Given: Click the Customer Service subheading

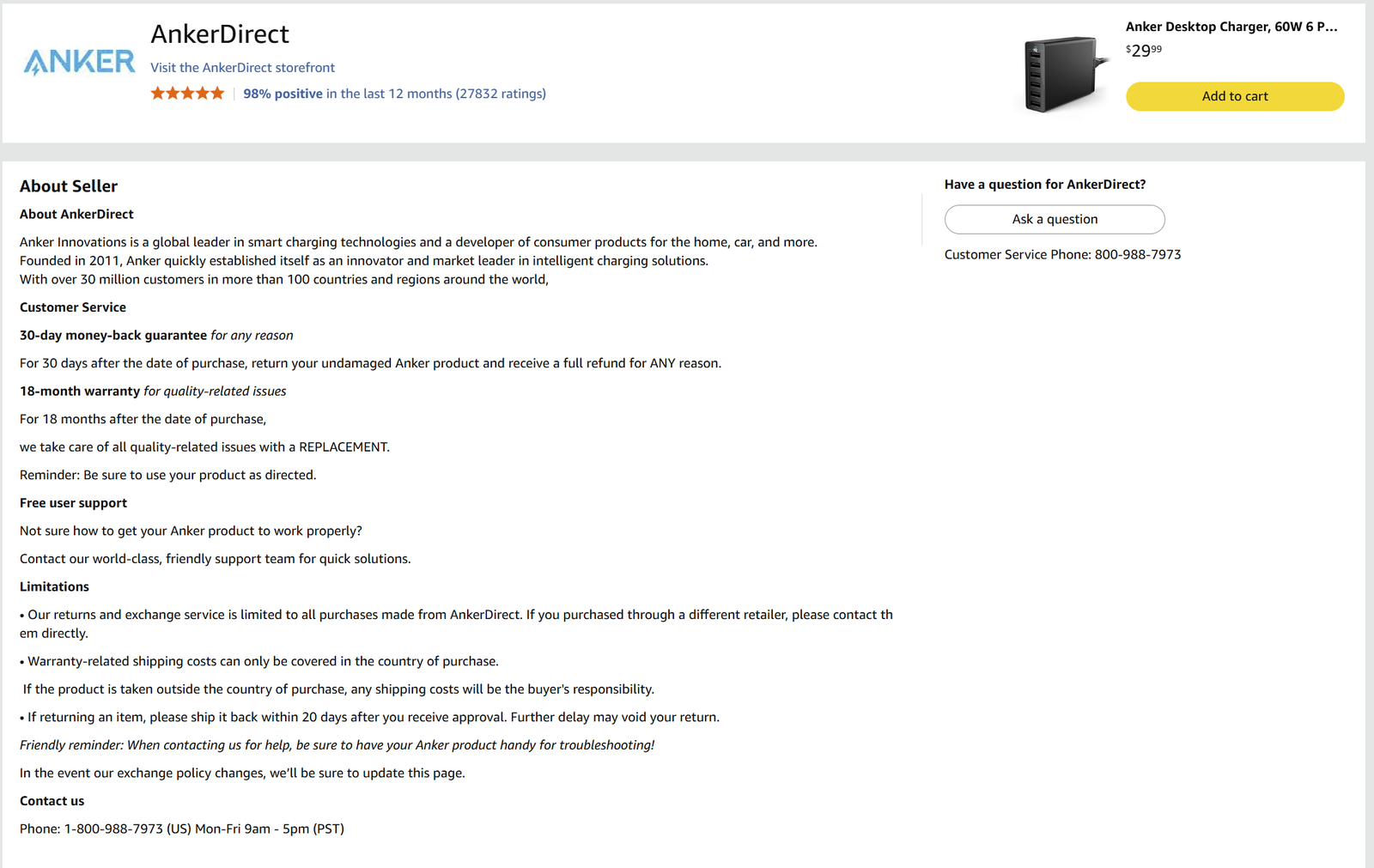Looking at the screenshot, I should tap(73, 307).
